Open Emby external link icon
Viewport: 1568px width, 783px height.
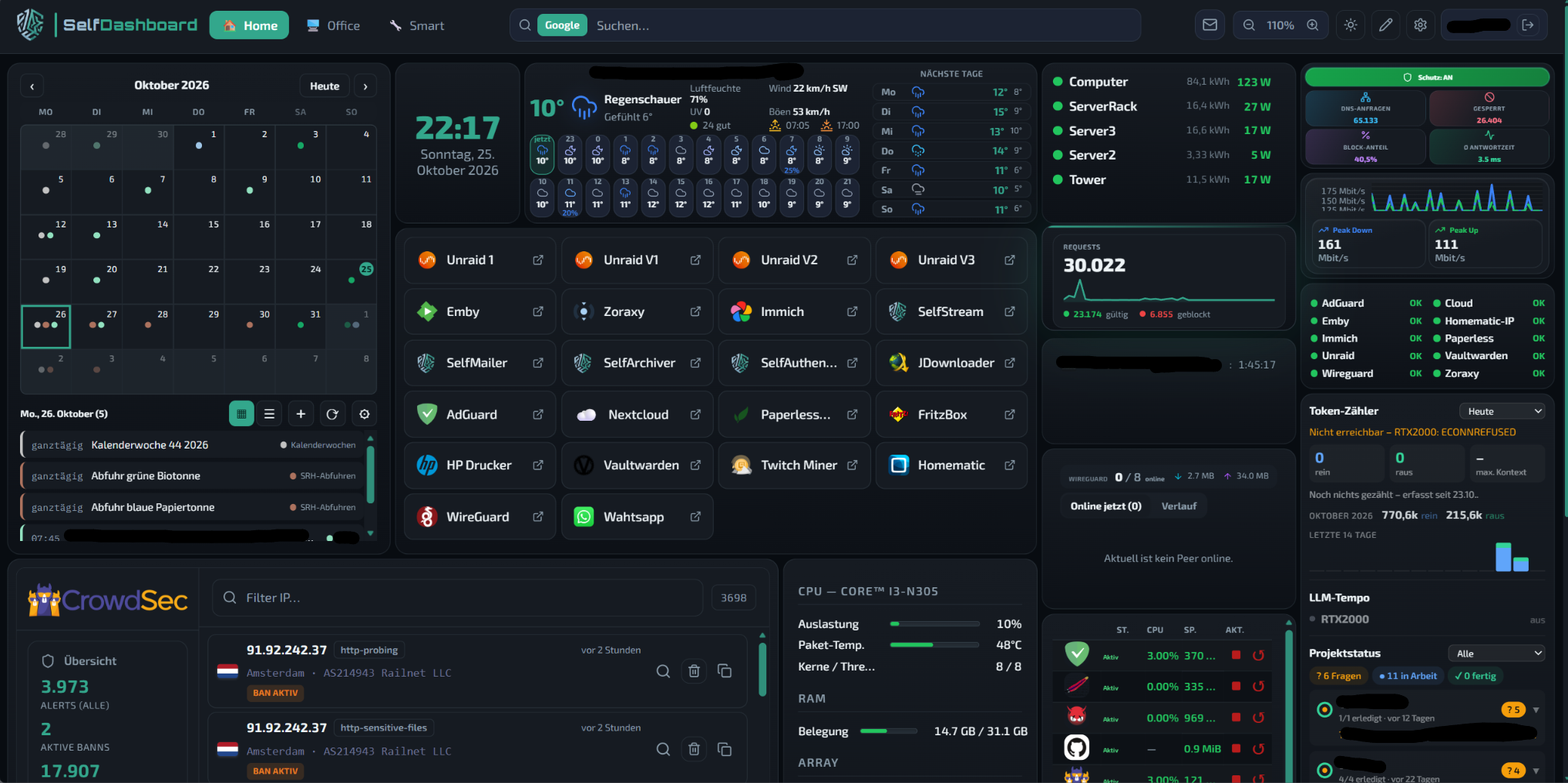(538, 311)
